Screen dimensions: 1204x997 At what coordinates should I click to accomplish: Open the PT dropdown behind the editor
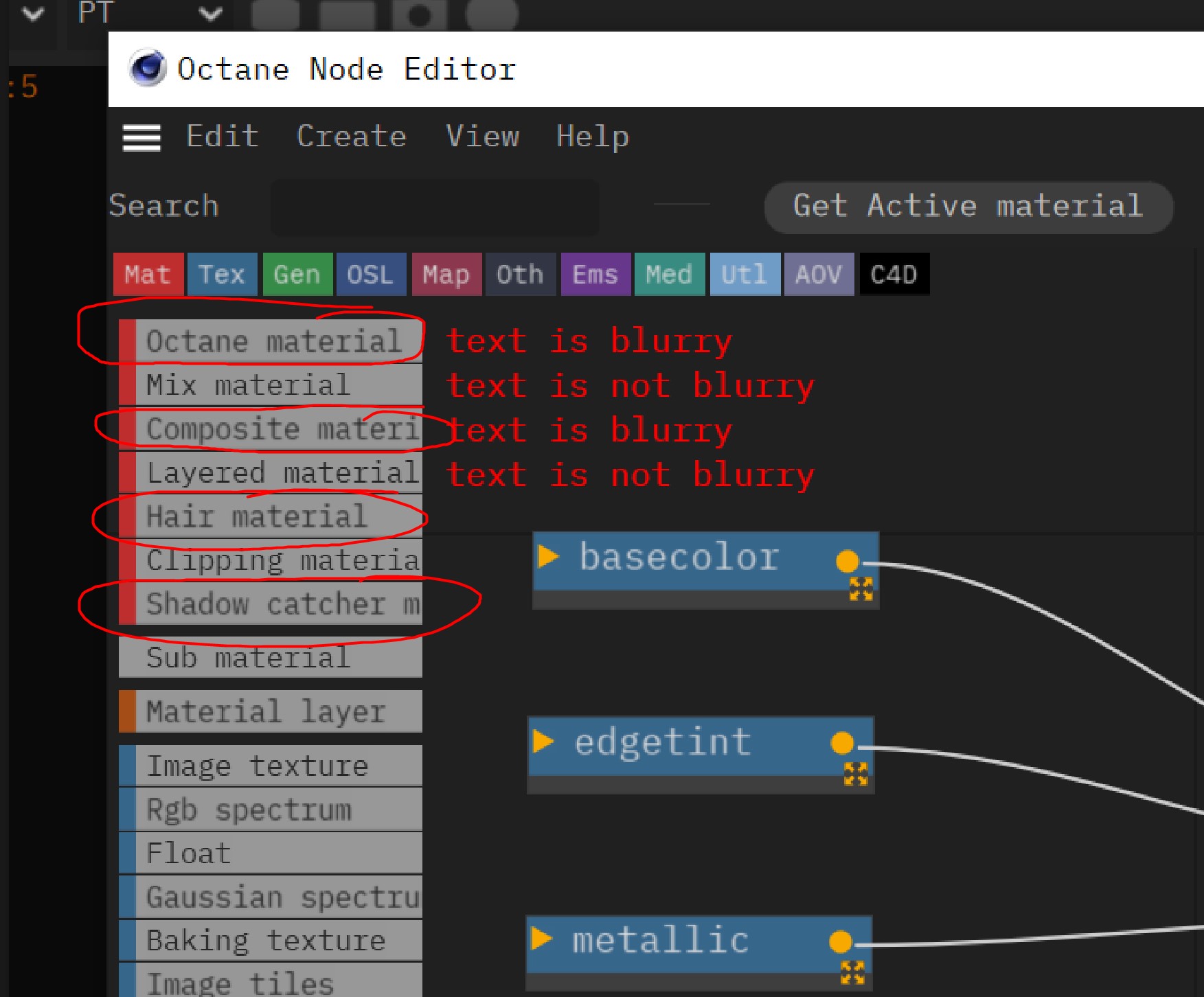click(151, 14)
